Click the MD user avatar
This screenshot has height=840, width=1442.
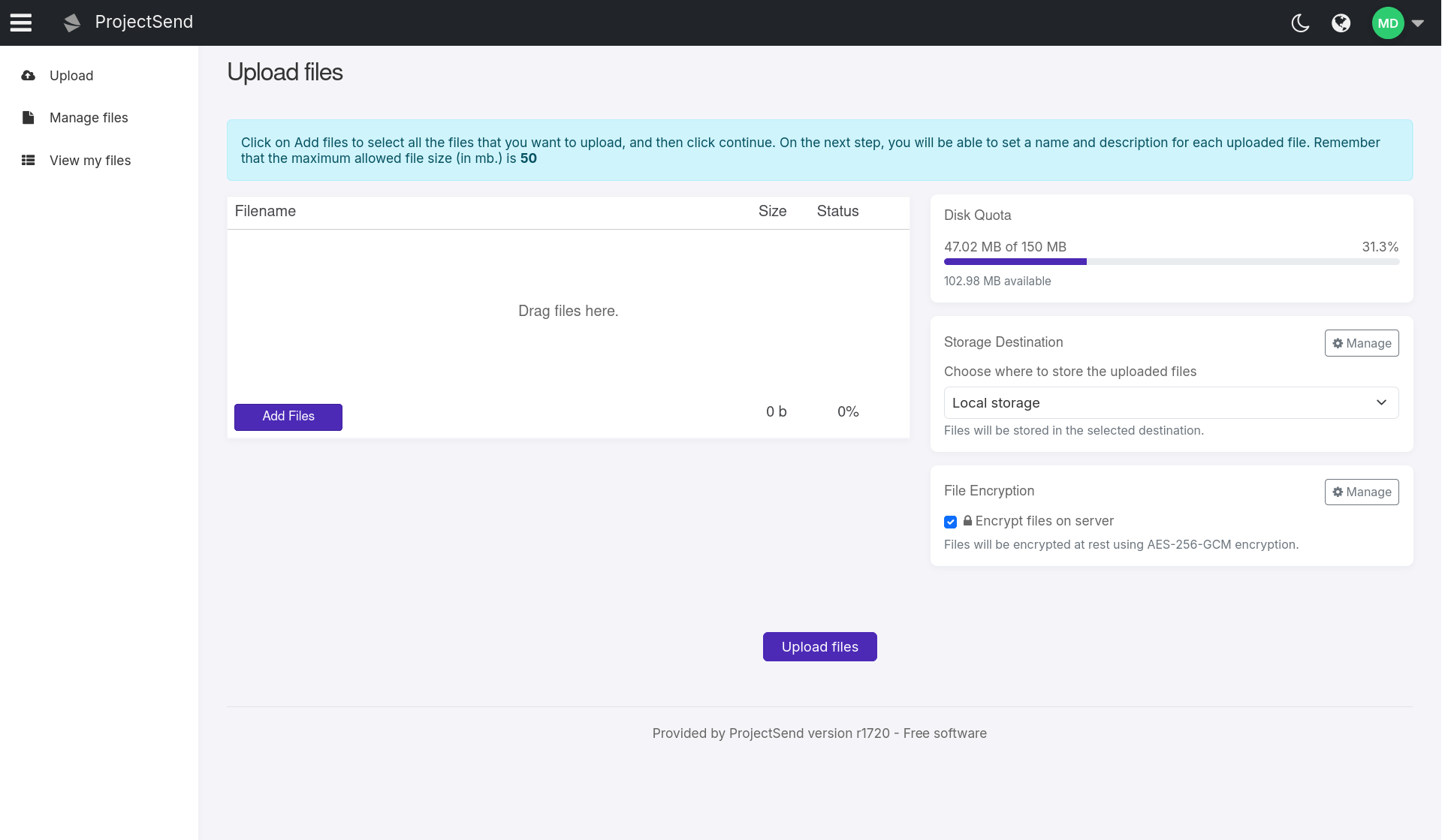(1386, 23)
